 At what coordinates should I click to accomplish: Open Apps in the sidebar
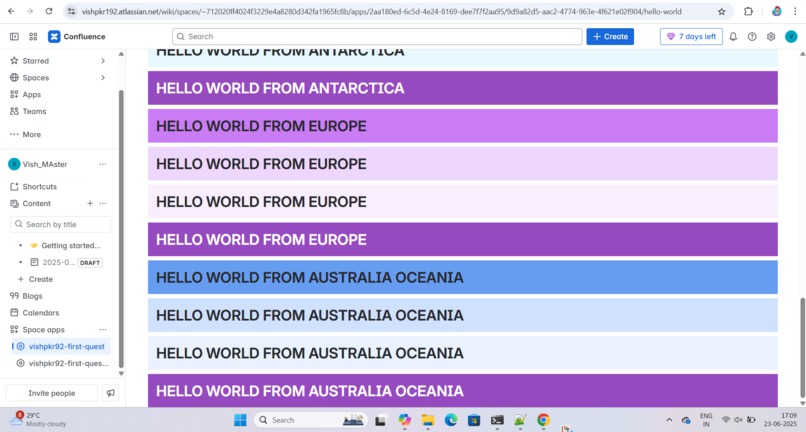click(31, 95)
